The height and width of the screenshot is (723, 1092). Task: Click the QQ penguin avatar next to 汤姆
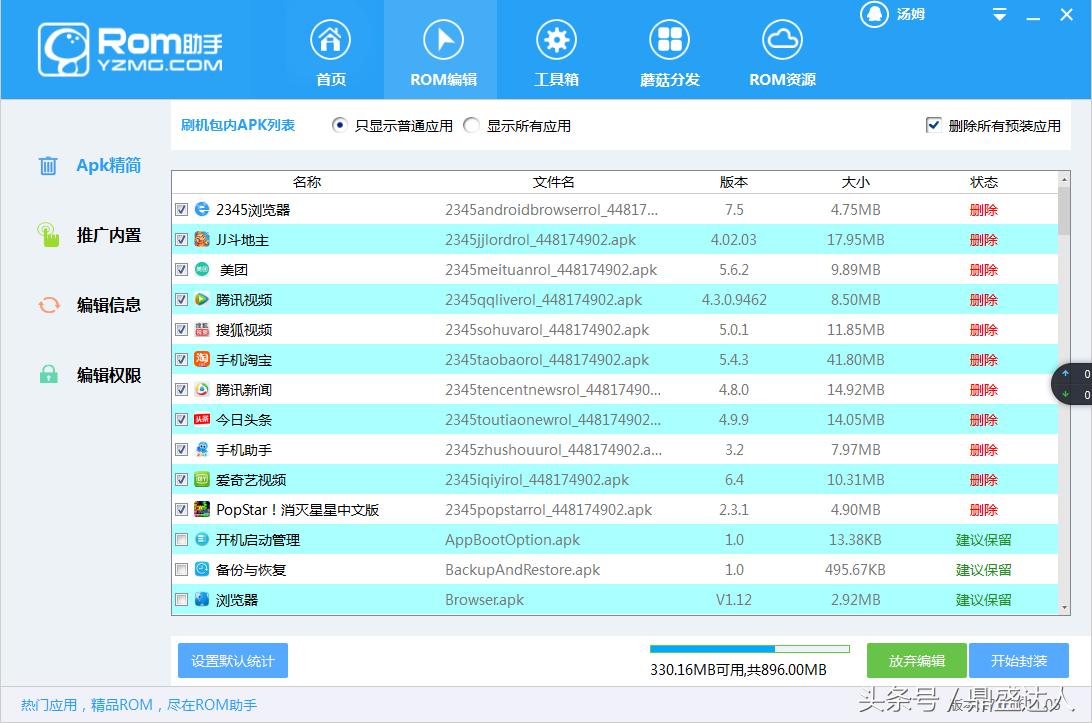click(874, 14)
